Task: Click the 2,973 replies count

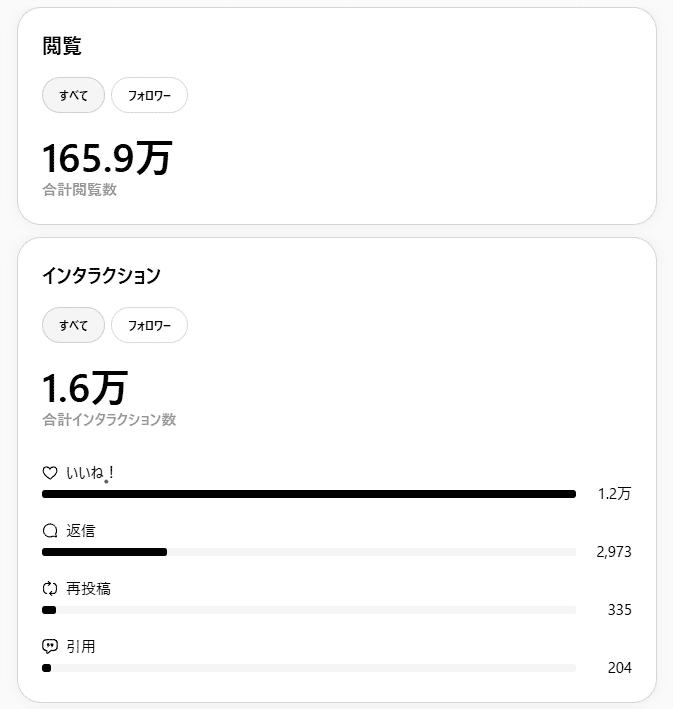Action: pyautogui.click(x=614, y=552)
